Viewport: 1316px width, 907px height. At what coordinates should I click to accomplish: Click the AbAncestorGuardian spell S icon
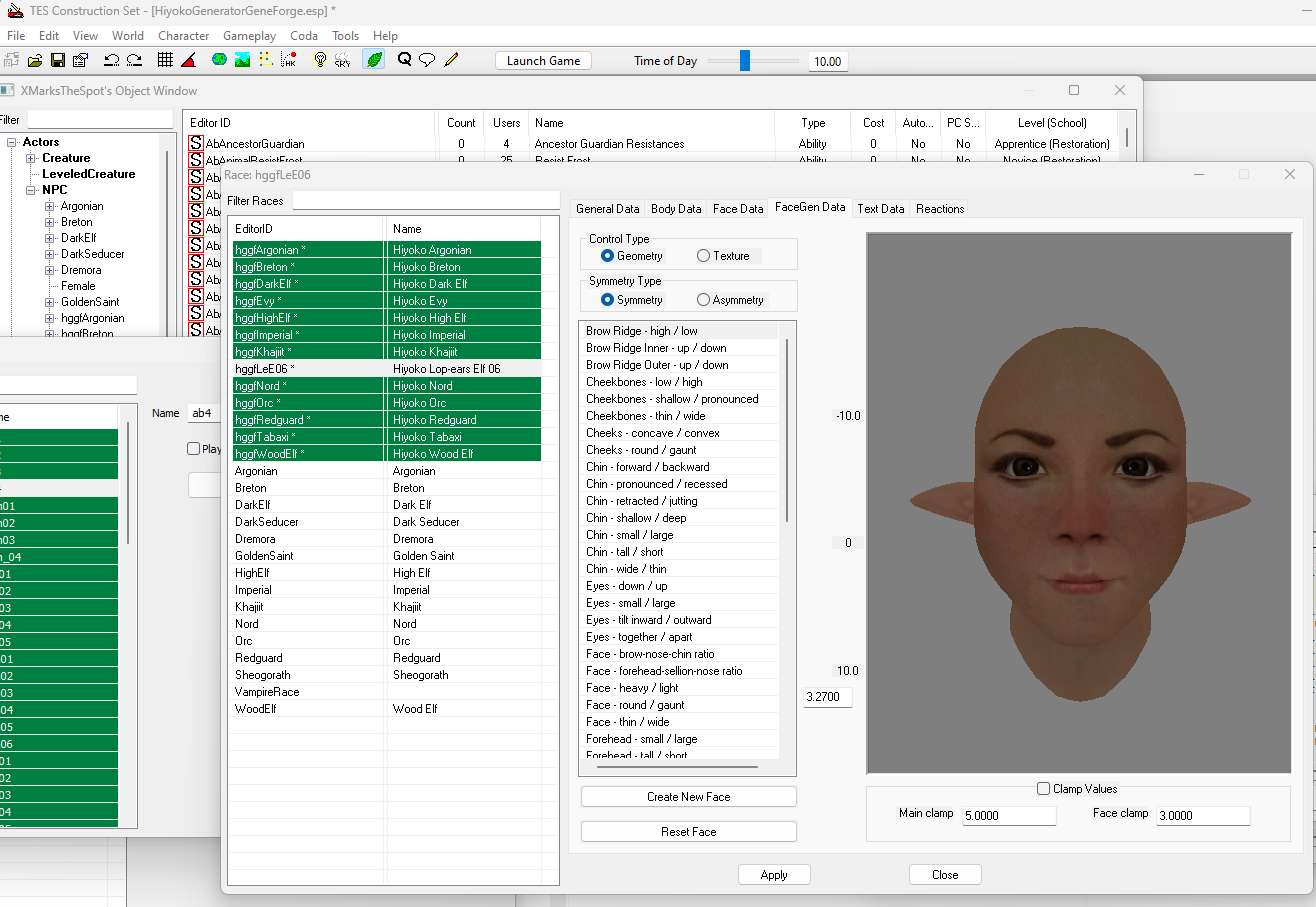(x=196, y=144)
